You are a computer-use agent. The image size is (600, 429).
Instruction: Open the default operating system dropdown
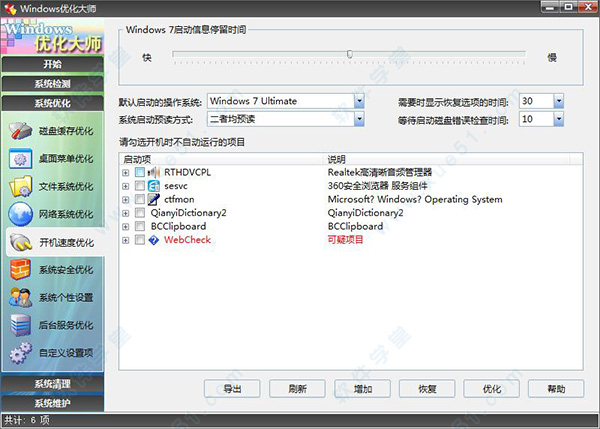point(358,101)
